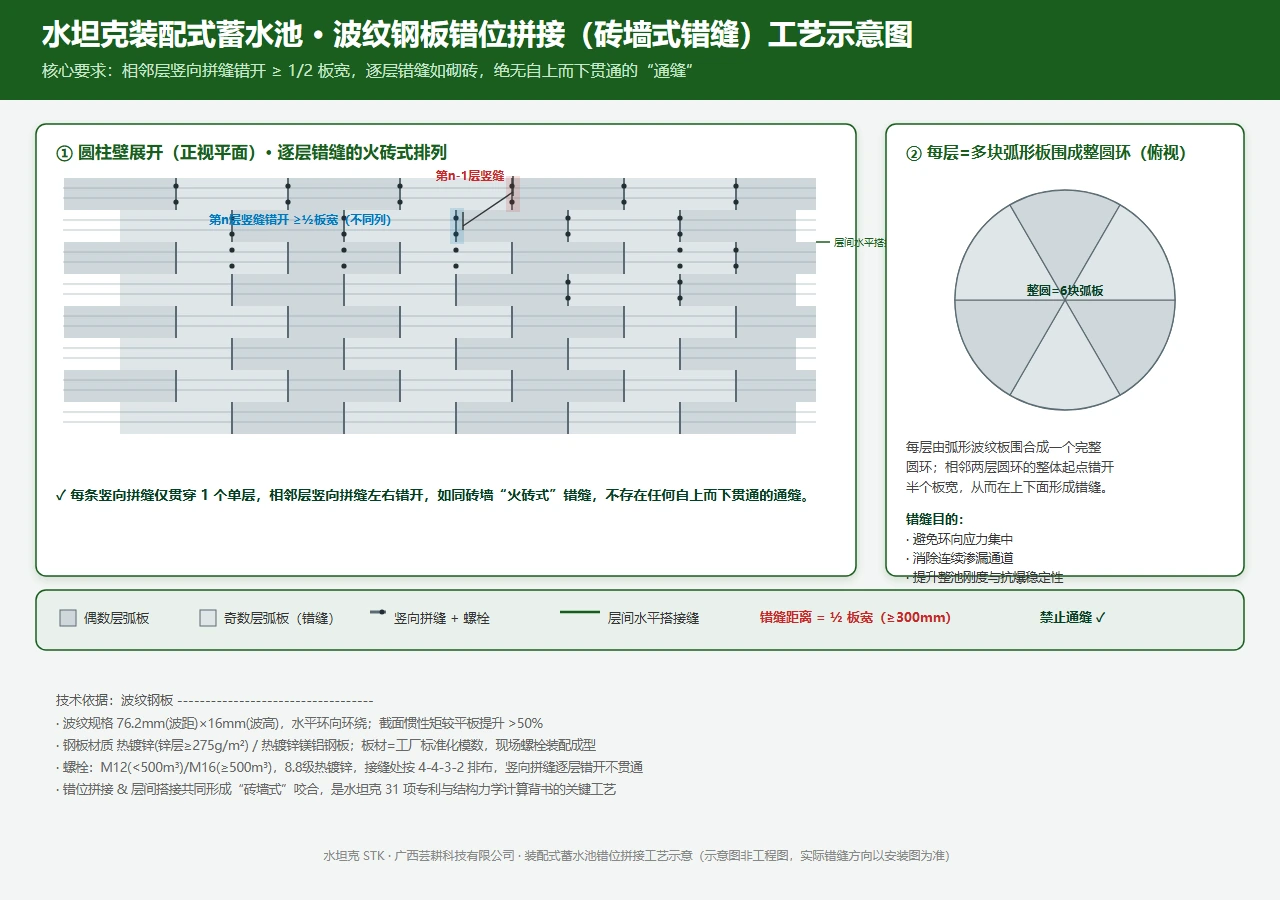Click the 钢板材质 热镀锌 line
1280x900 pixels.
(326, 745)
